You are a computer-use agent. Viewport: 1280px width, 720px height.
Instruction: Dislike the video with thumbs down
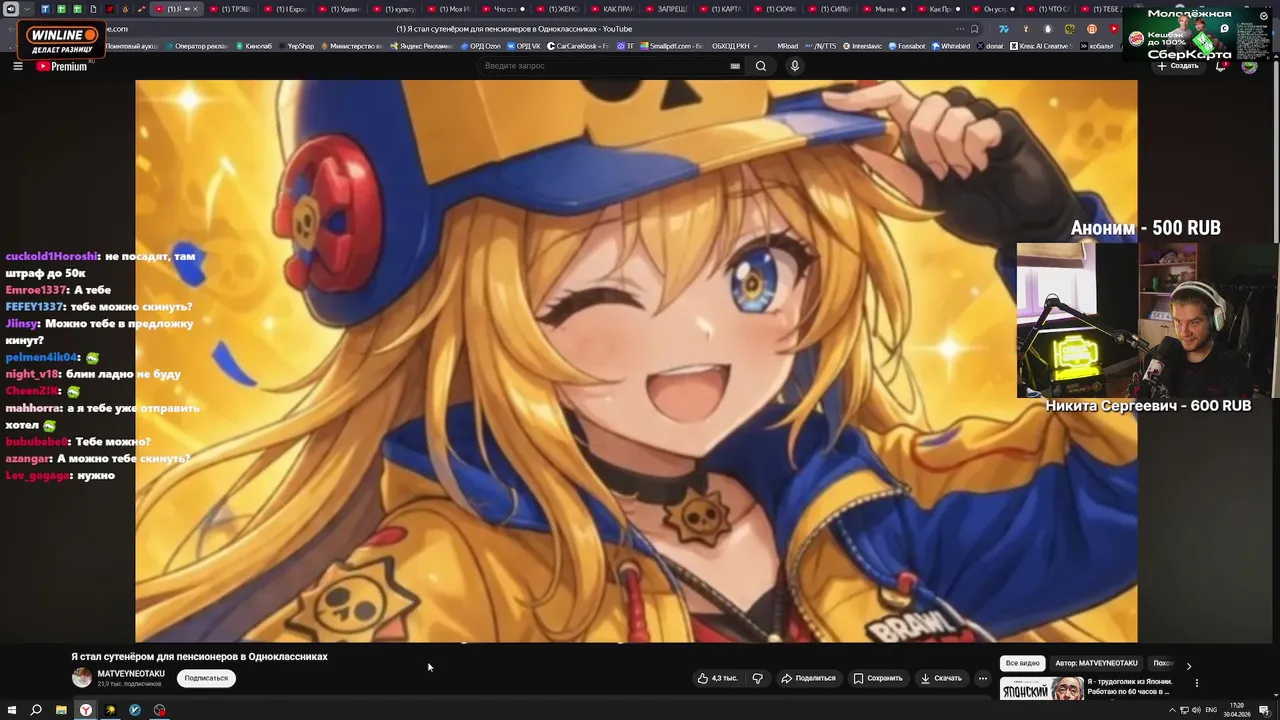(757, 678)
